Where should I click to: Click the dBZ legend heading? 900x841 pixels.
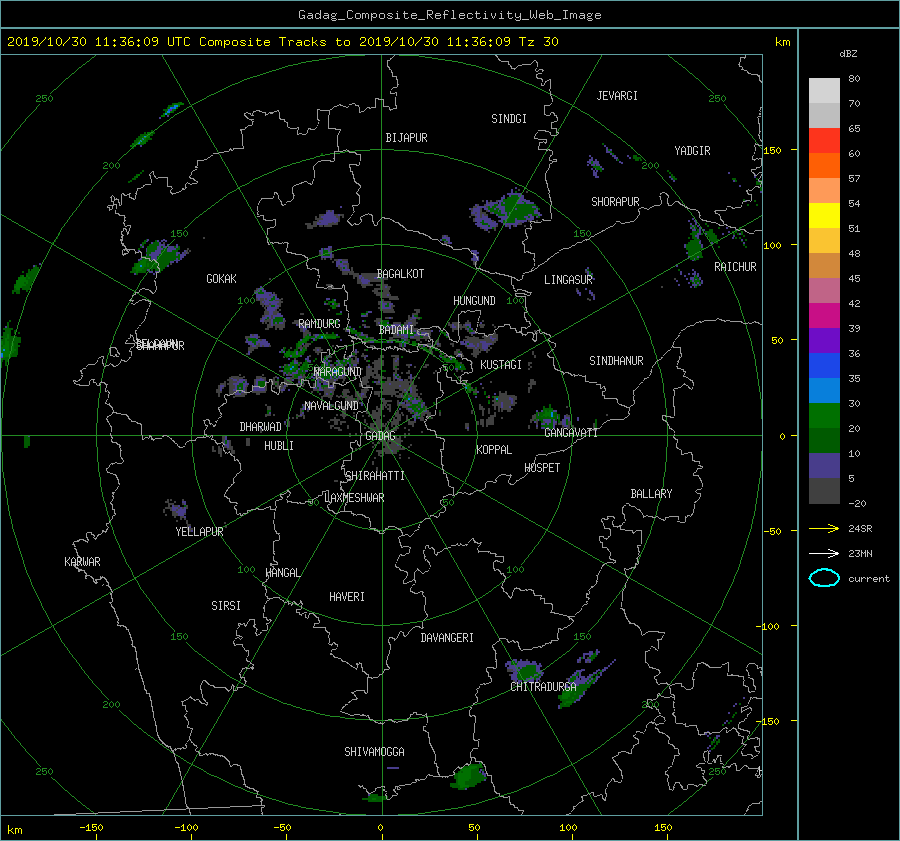tap(848, 54)
